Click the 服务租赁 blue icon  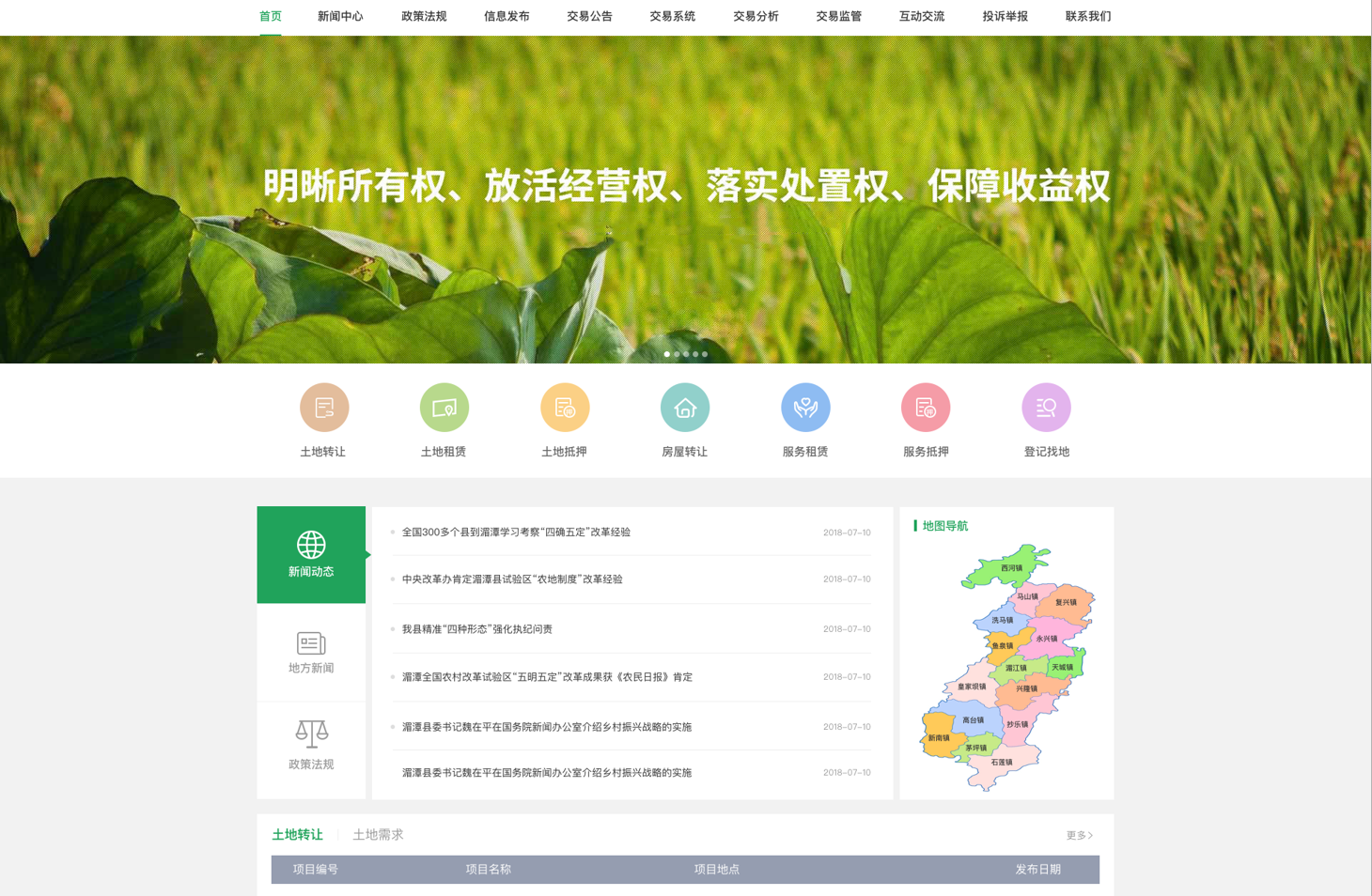click(805, 408)
